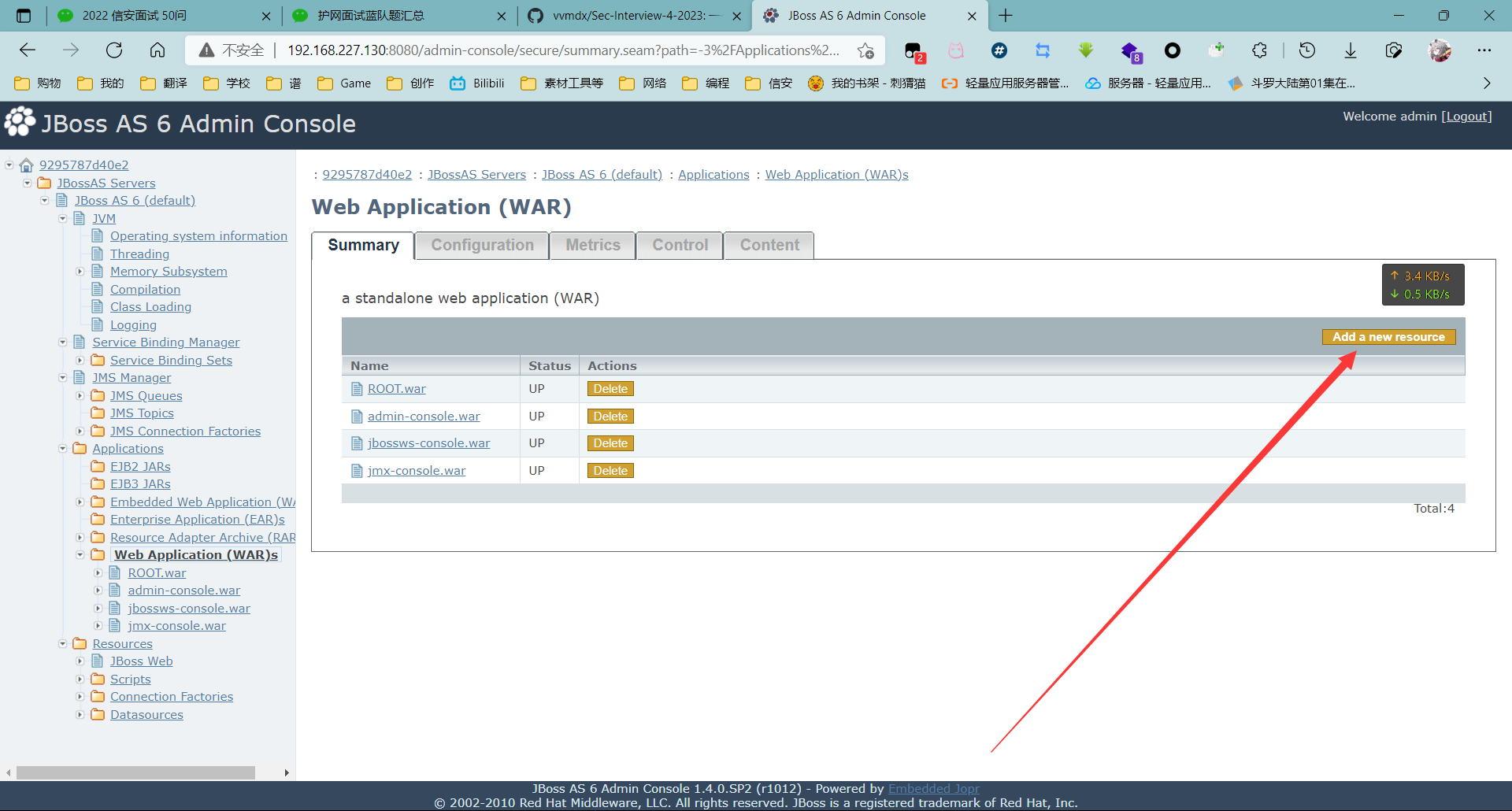This screenshot has height=811, width=1512.
Task: Delete jmx-console.war using its Delete button
Action: (610, 470)
